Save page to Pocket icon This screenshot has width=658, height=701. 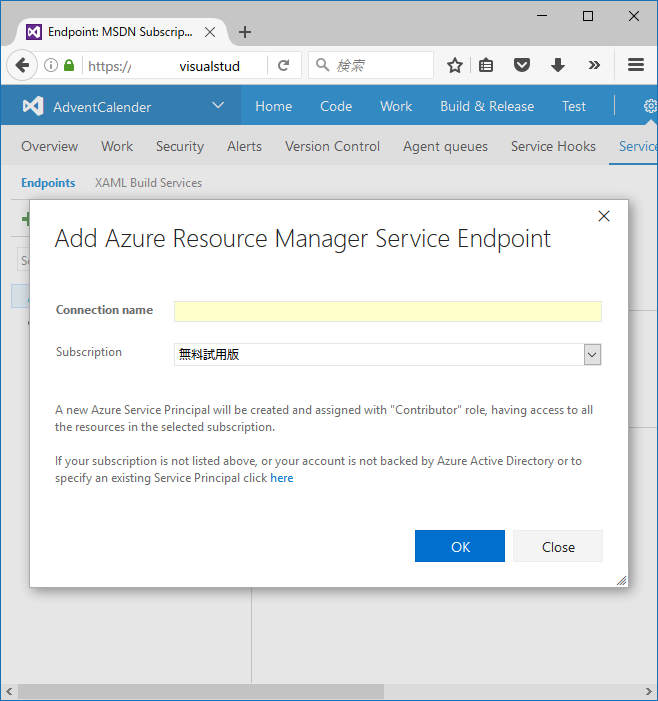(522, 66)
